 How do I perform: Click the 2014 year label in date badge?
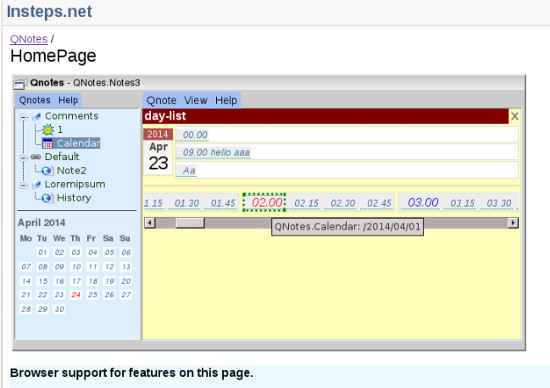[x=158, y=134]
